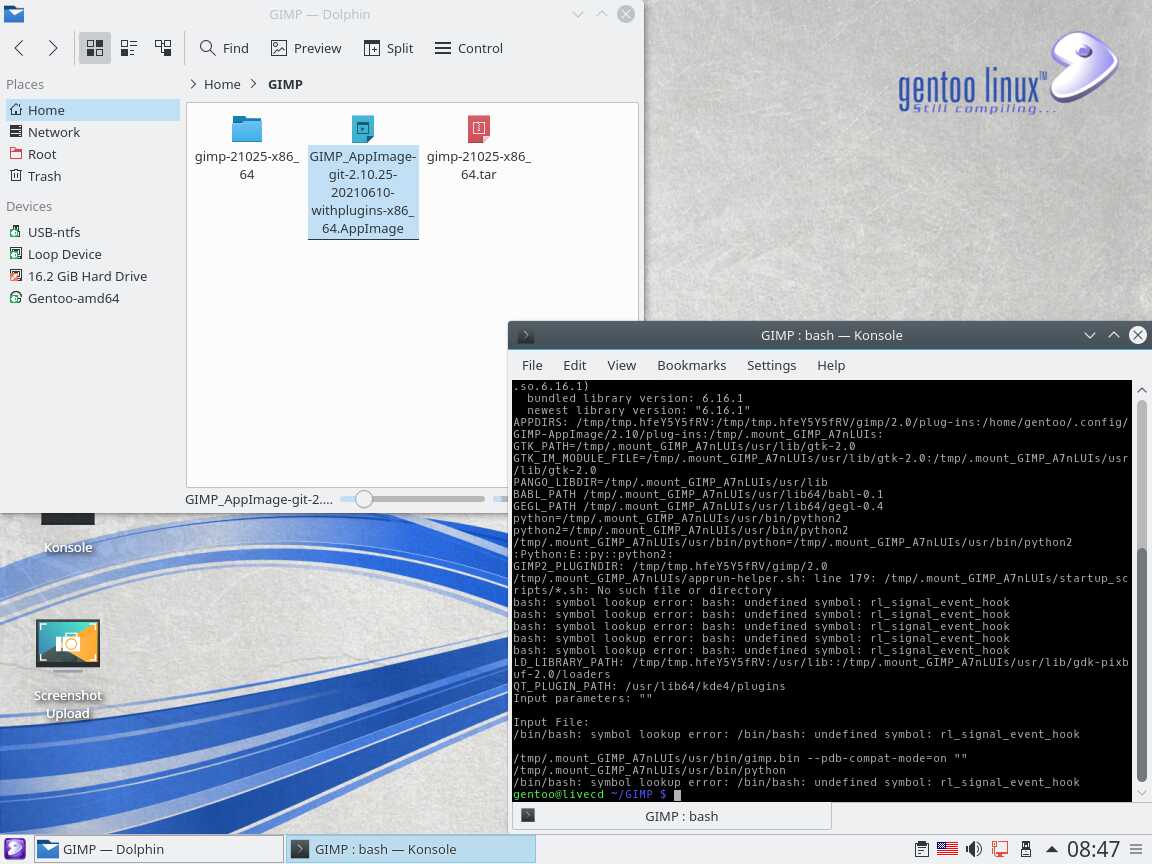Screen dimensions: 1152x864
Task: Click the network connection tray icon
Action: tap(1000, 849)
